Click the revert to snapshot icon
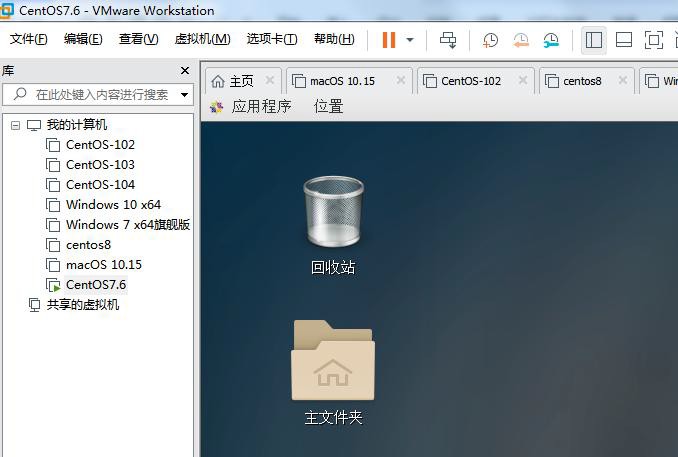The width and height of the screenshot is (678, 457). pyautogui.click(x=520, y=40)
